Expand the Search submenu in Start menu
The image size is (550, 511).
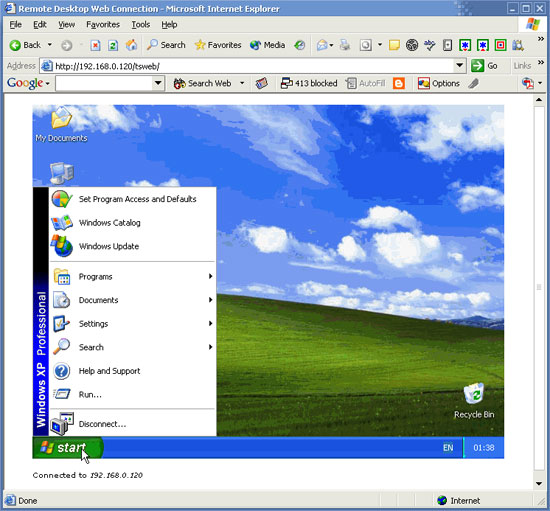point(133,347)
